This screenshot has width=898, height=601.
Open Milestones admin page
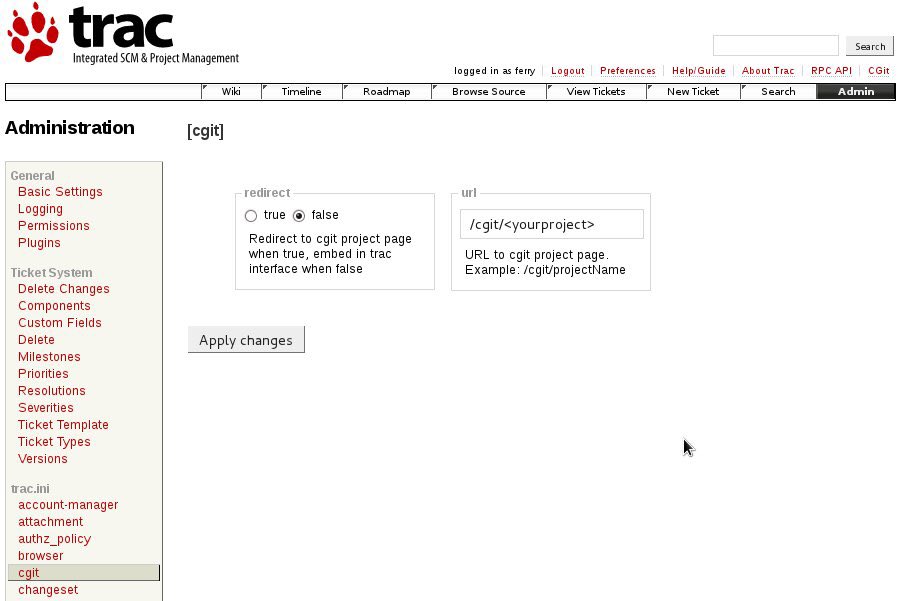49,357
